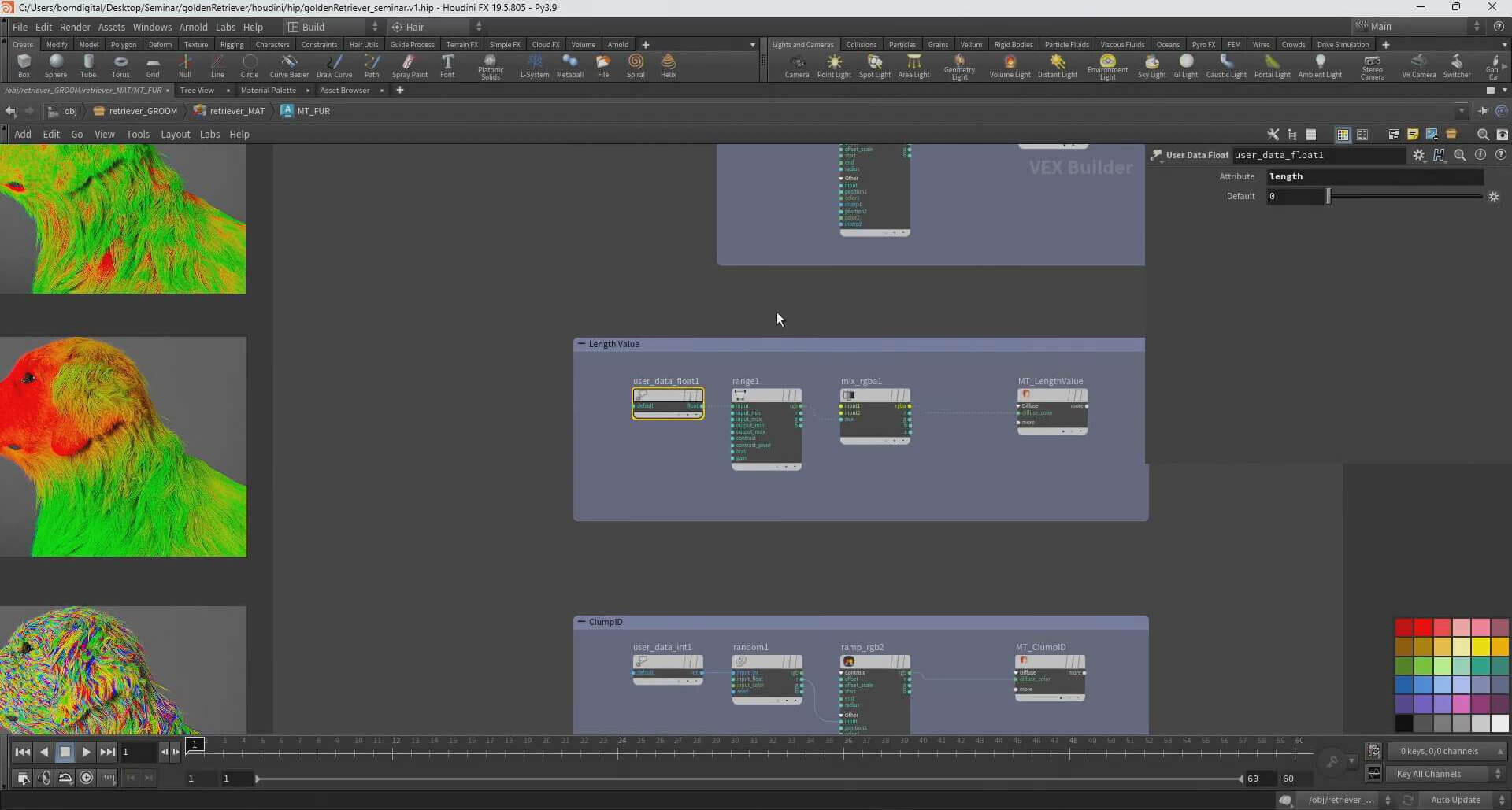Collapse the ClumpID network box
The height and width of the screenshot is (810, 1512).
click(581, 622)
